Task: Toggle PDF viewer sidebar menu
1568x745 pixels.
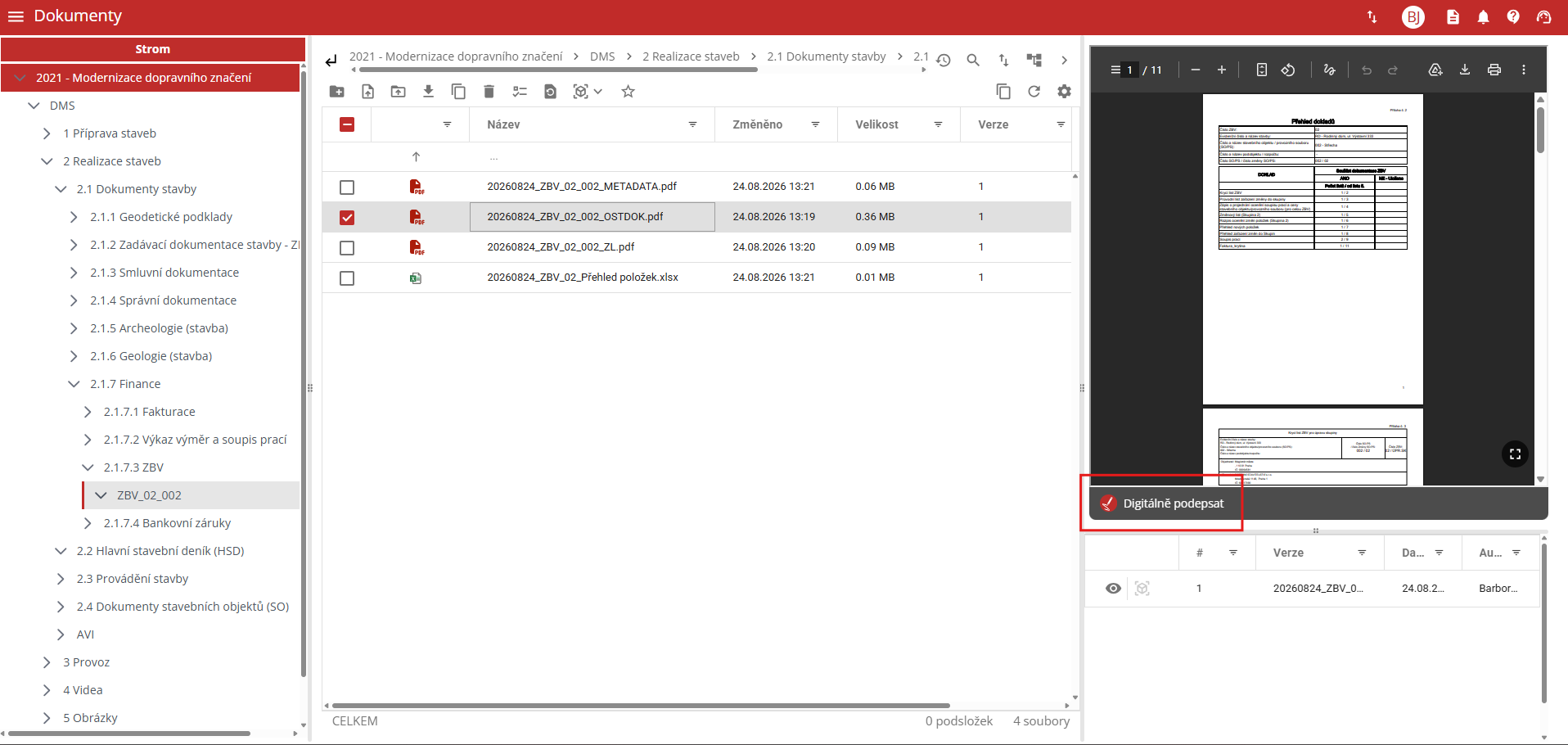Action: (1115, 70)
